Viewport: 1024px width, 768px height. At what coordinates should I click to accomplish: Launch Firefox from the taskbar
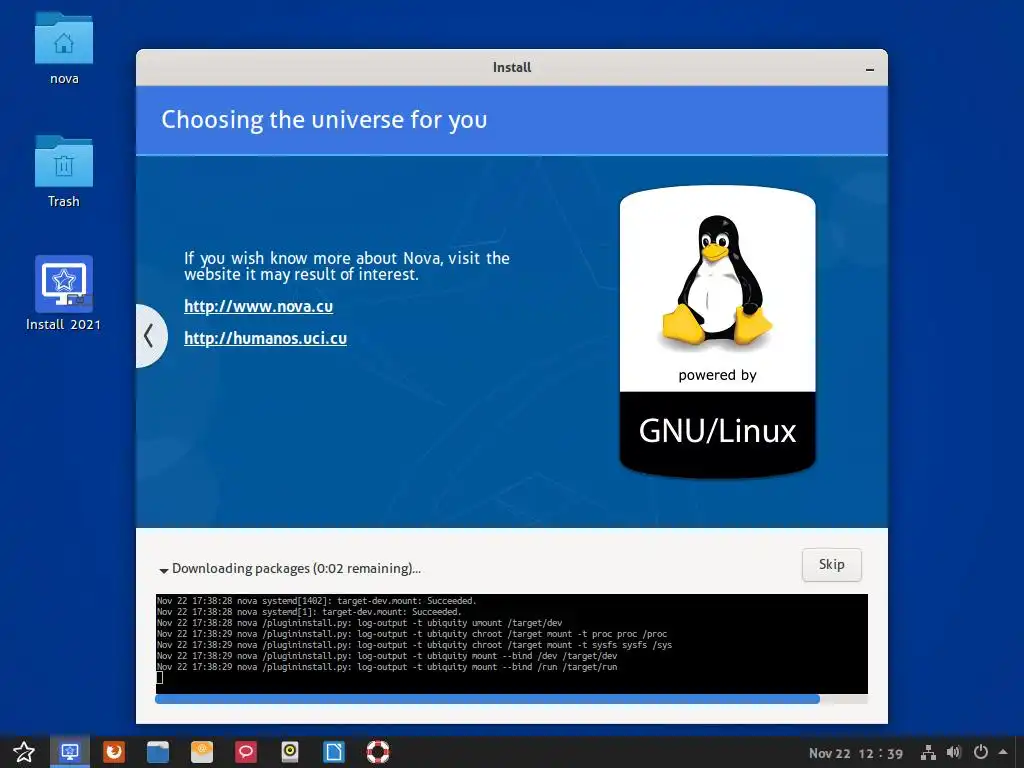(114, 752)
